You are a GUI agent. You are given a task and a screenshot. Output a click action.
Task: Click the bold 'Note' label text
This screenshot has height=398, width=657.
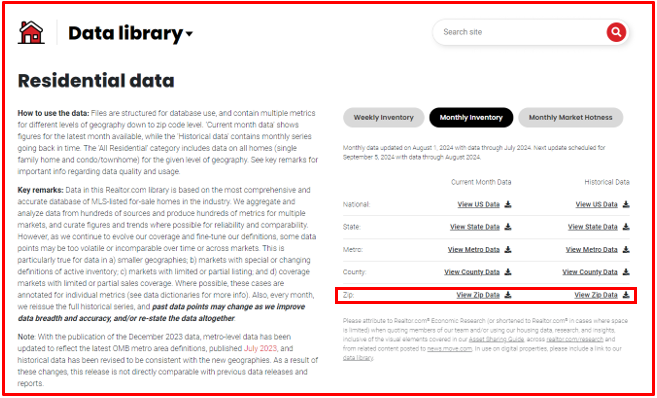[26, 337]
